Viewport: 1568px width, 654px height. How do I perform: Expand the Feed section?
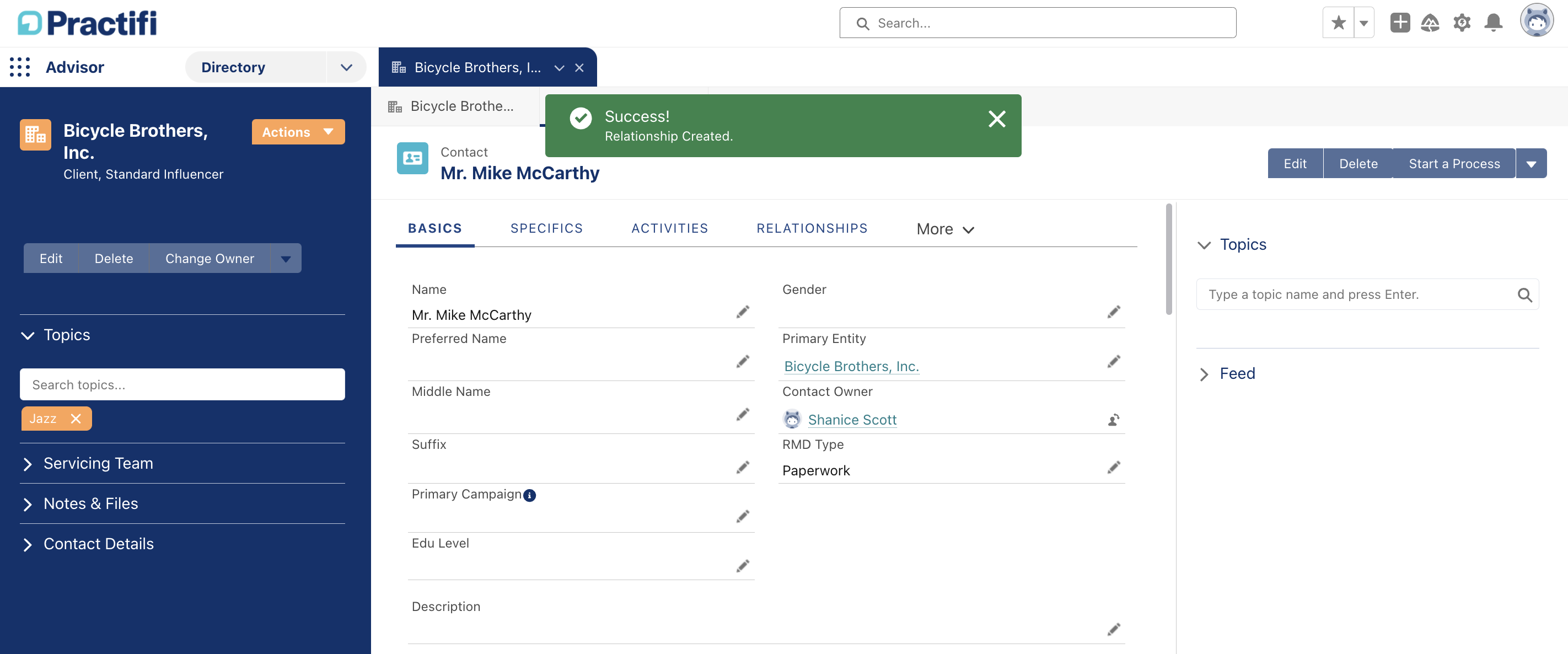[1204, 374]
